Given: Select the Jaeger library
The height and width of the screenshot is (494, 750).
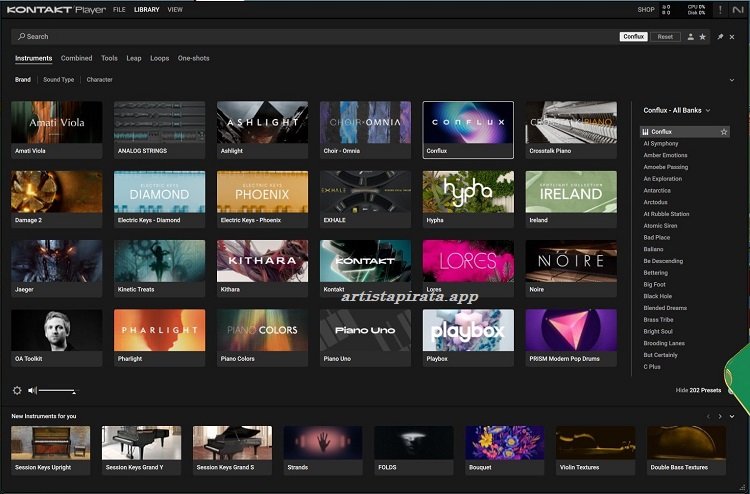Looking at the screenshot, I should (56, 268).
